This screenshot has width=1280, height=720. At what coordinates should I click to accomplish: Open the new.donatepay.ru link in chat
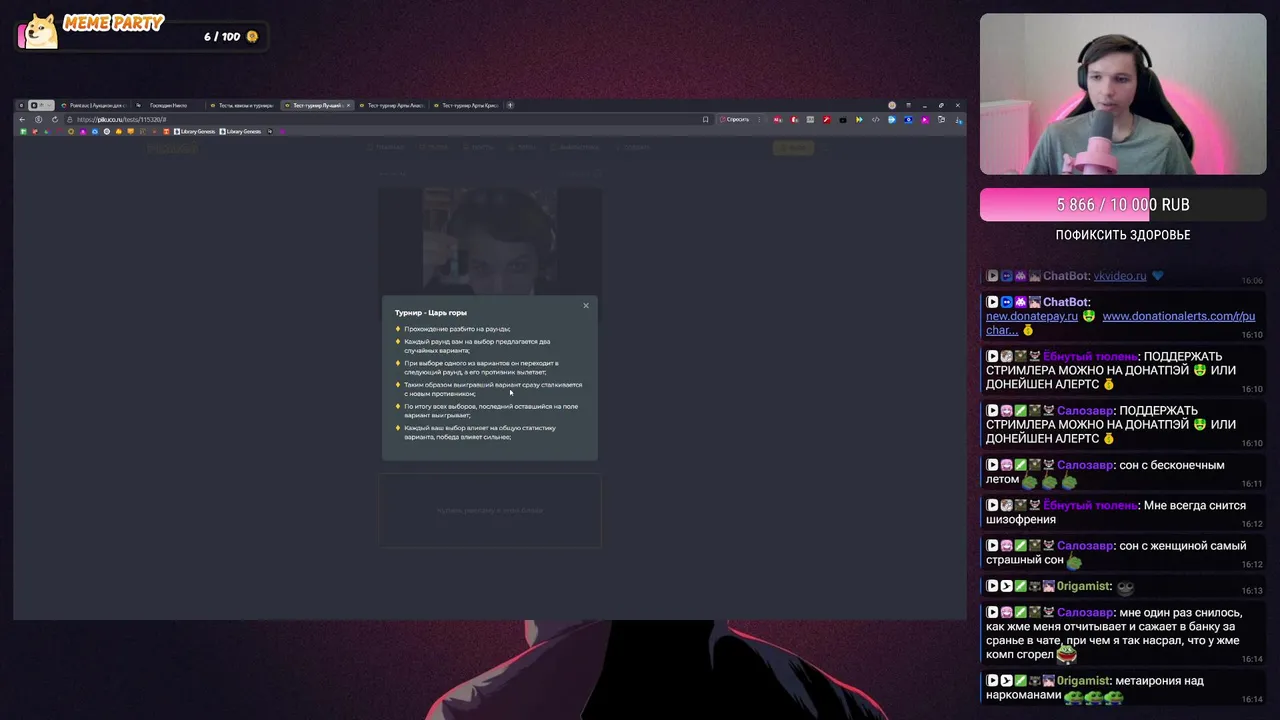(x=1032, y=316)
